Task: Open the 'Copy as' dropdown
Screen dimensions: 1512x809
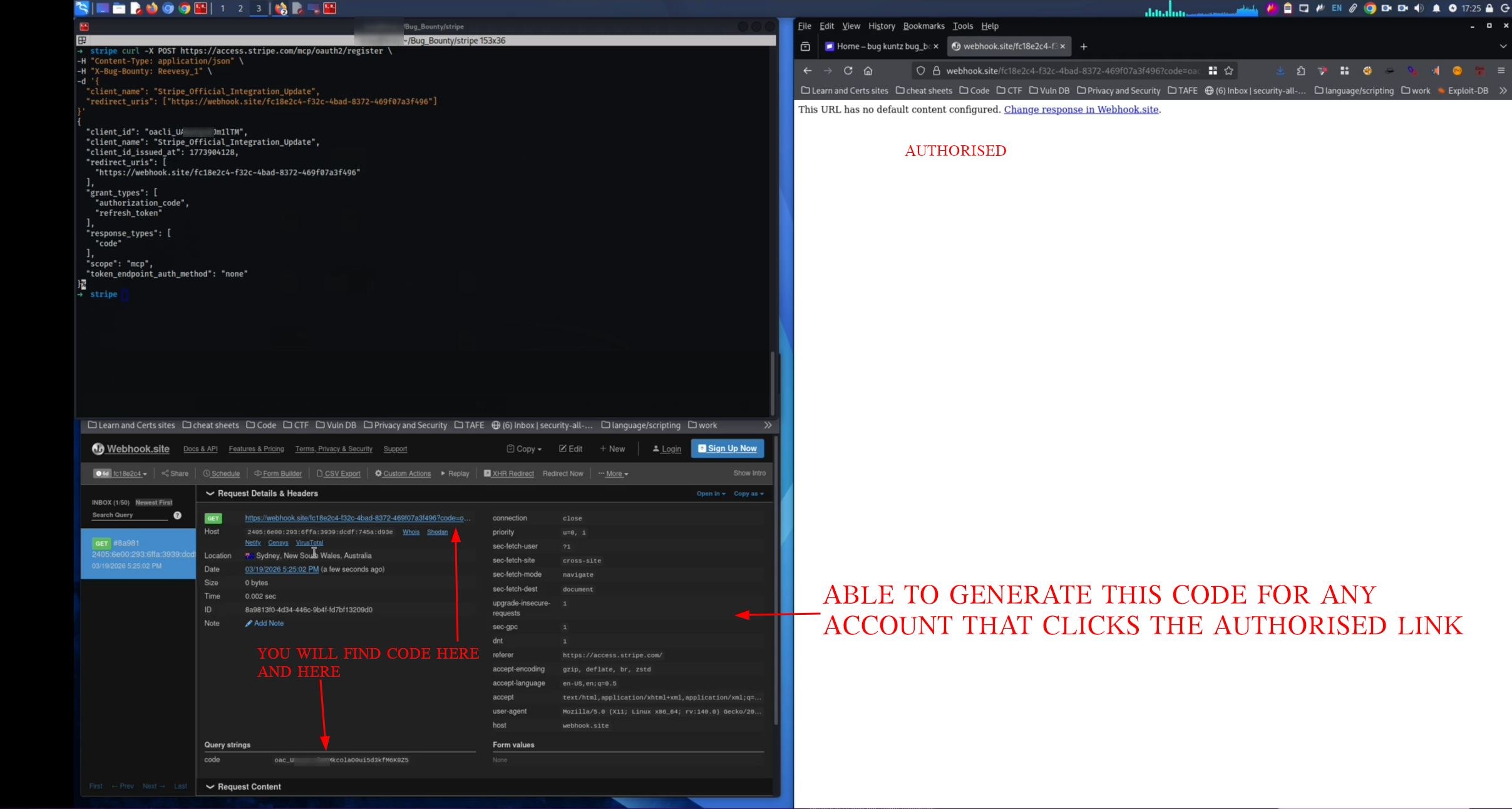Action: [749, 493]
